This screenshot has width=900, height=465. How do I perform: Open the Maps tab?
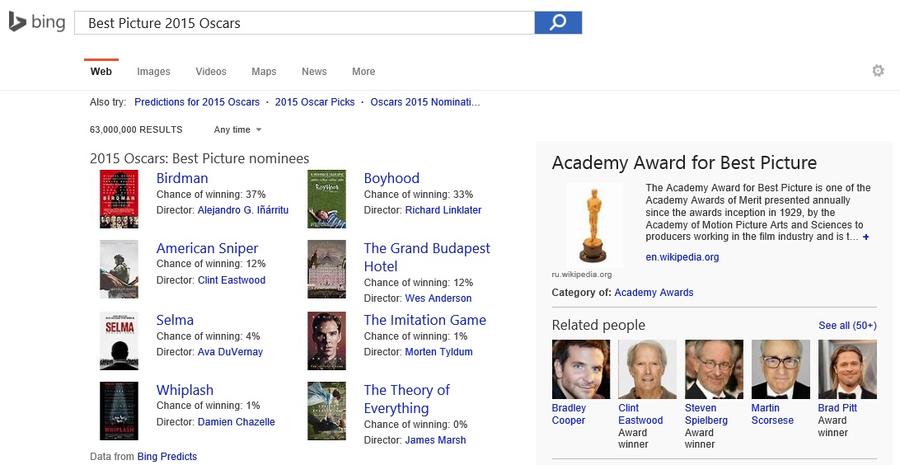(x=263, y=72)
